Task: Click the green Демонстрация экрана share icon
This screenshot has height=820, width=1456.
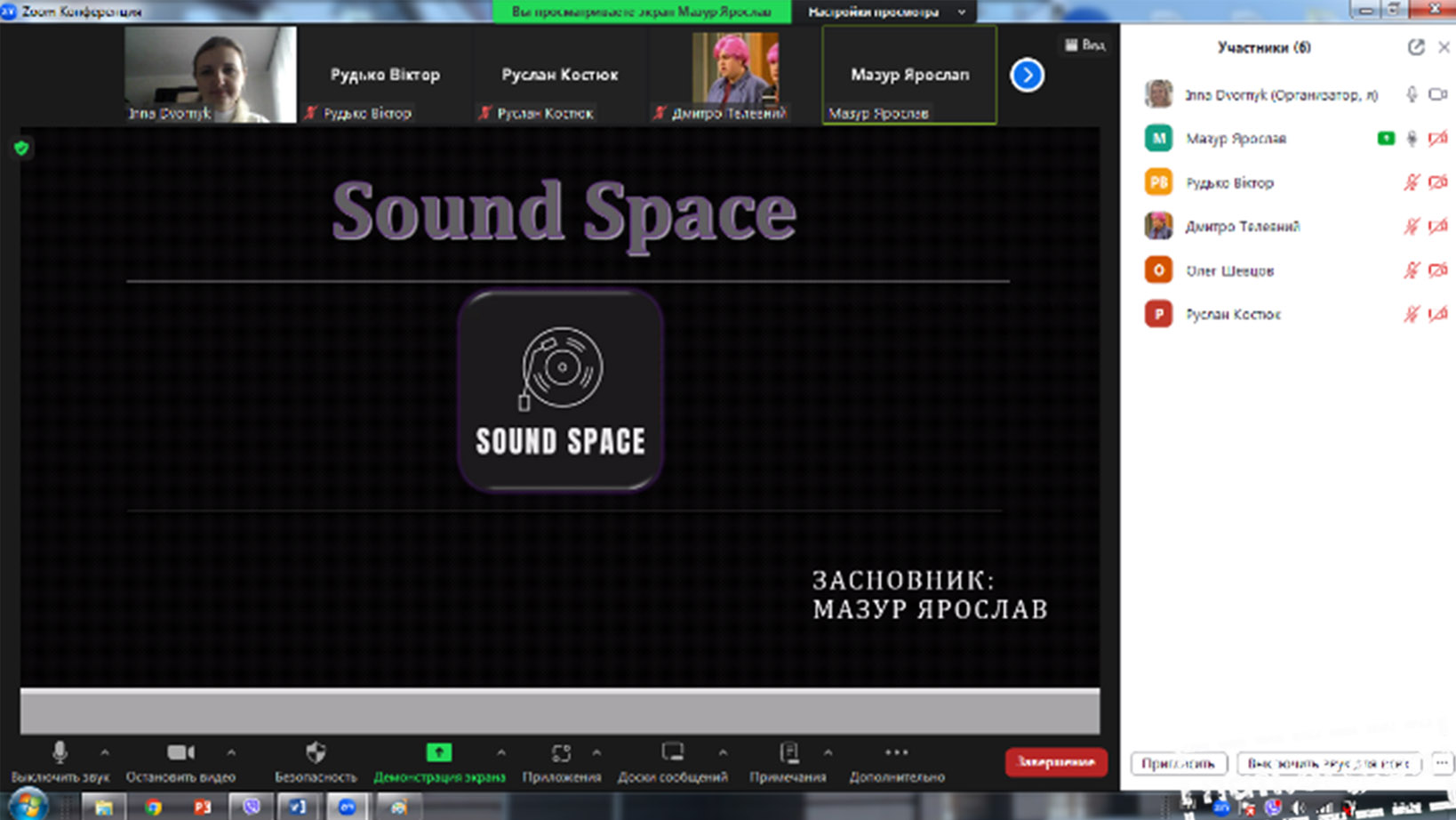Action: (x=439, y=752)
